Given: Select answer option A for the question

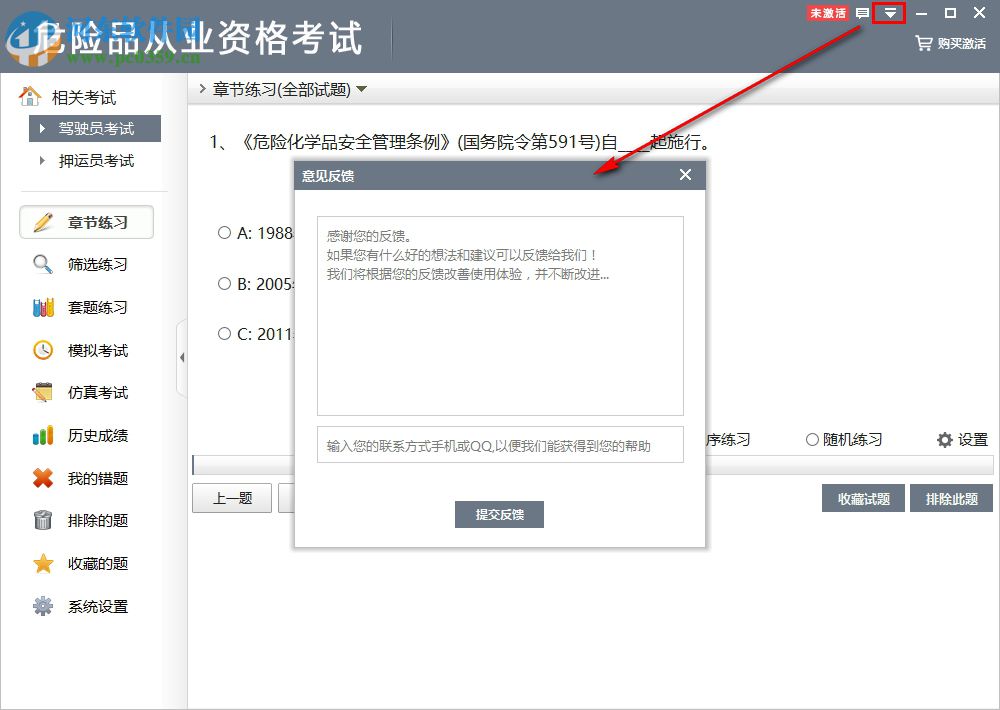Looking at the screenshot, I should pyautogui.click(x=224, y=232).
